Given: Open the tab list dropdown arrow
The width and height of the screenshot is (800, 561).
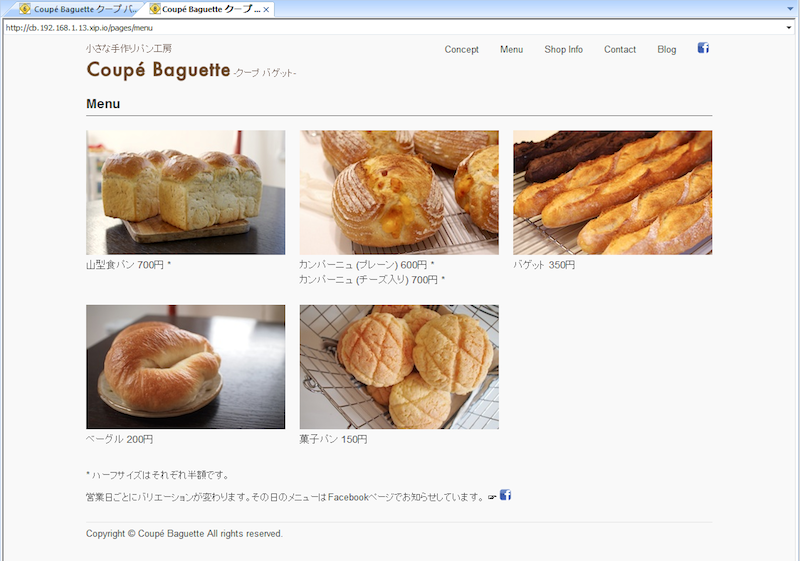Looking at the screenshot, I should (790, 9).
